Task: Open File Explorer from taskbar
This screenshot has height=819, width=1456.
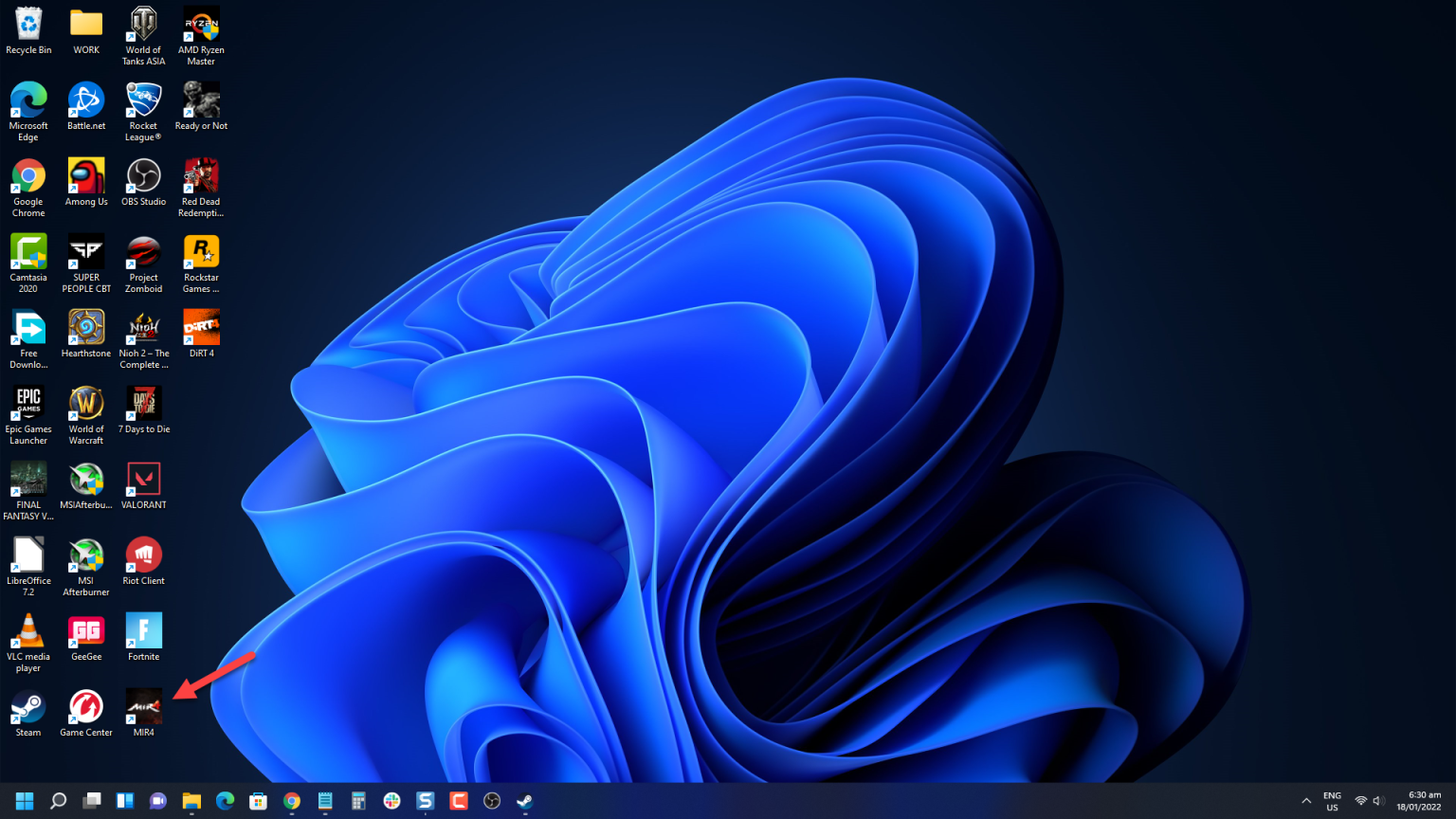Action: tap(191, 801)
